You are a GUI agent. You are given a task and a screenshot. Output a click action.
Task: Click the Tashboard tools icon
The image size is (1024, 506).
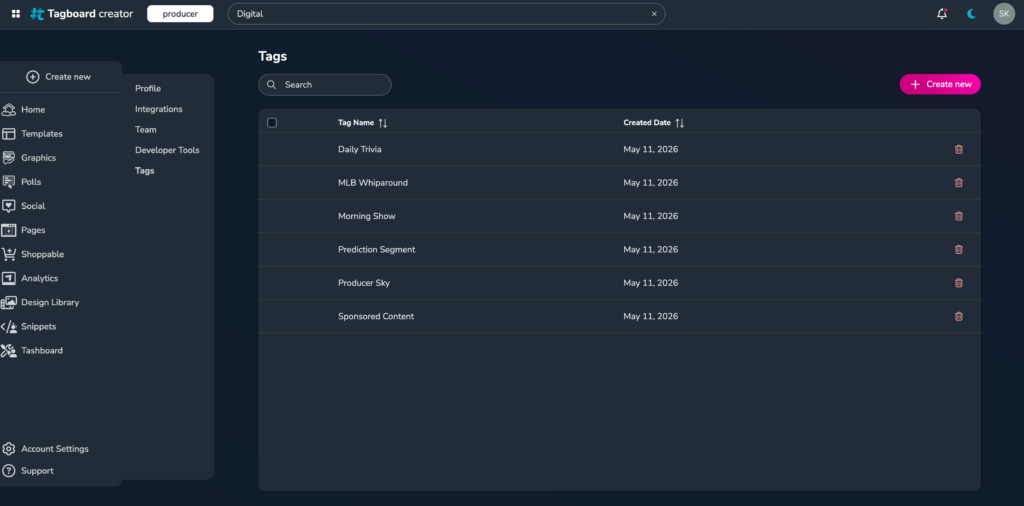[x=8, y=351]
